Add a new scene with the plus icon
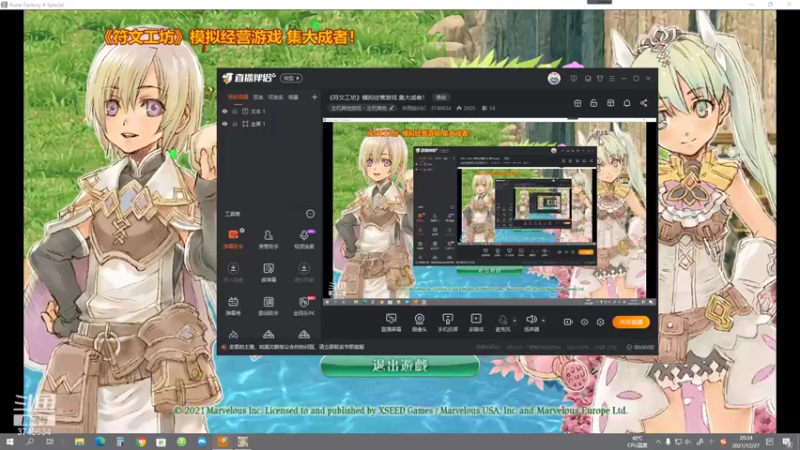 click(314, 97)
